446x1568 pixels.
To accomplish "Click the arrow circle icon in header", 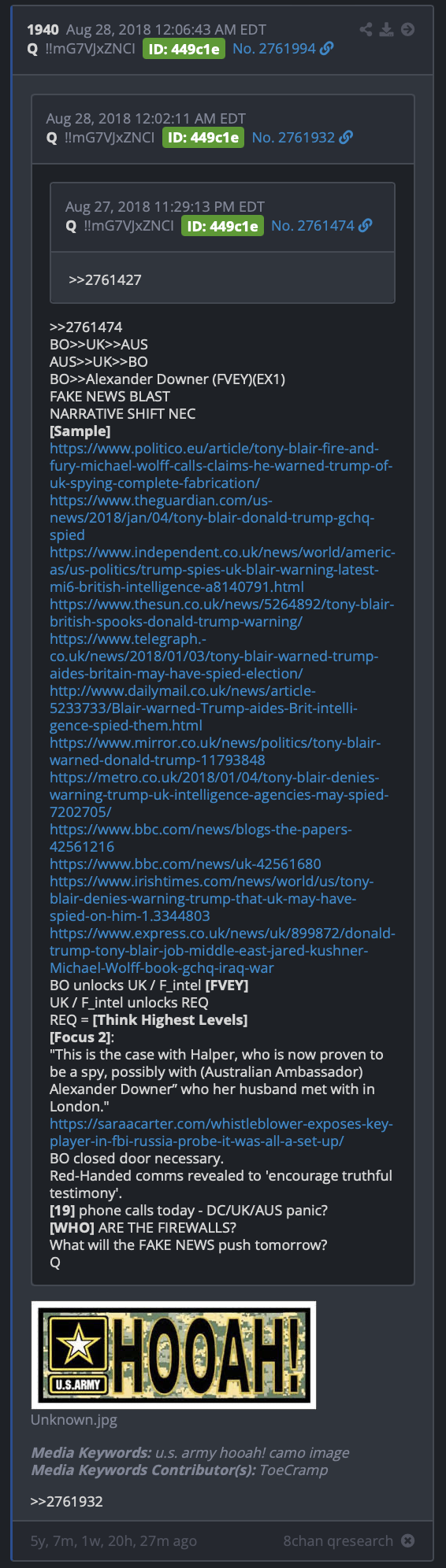I will 407,29.
